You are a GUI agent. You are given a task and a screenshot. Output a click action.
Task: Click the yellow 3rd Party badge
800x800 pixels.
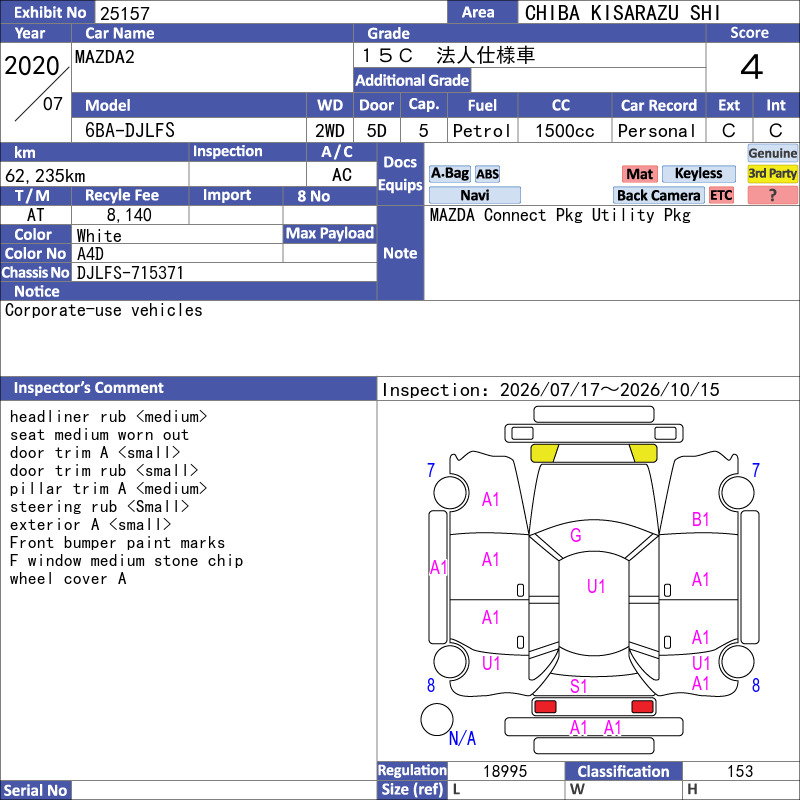[772, 173]
